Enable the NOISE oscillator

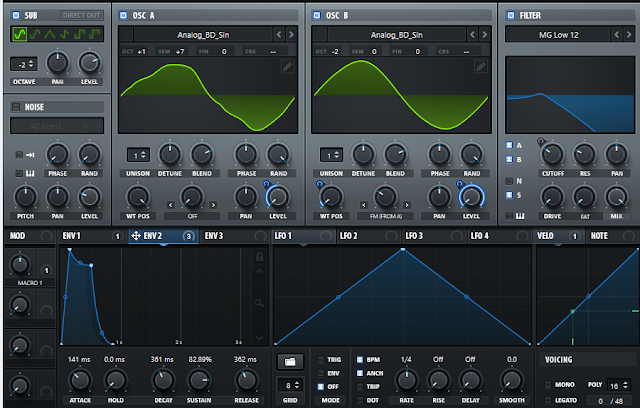(x=16, y=107)
